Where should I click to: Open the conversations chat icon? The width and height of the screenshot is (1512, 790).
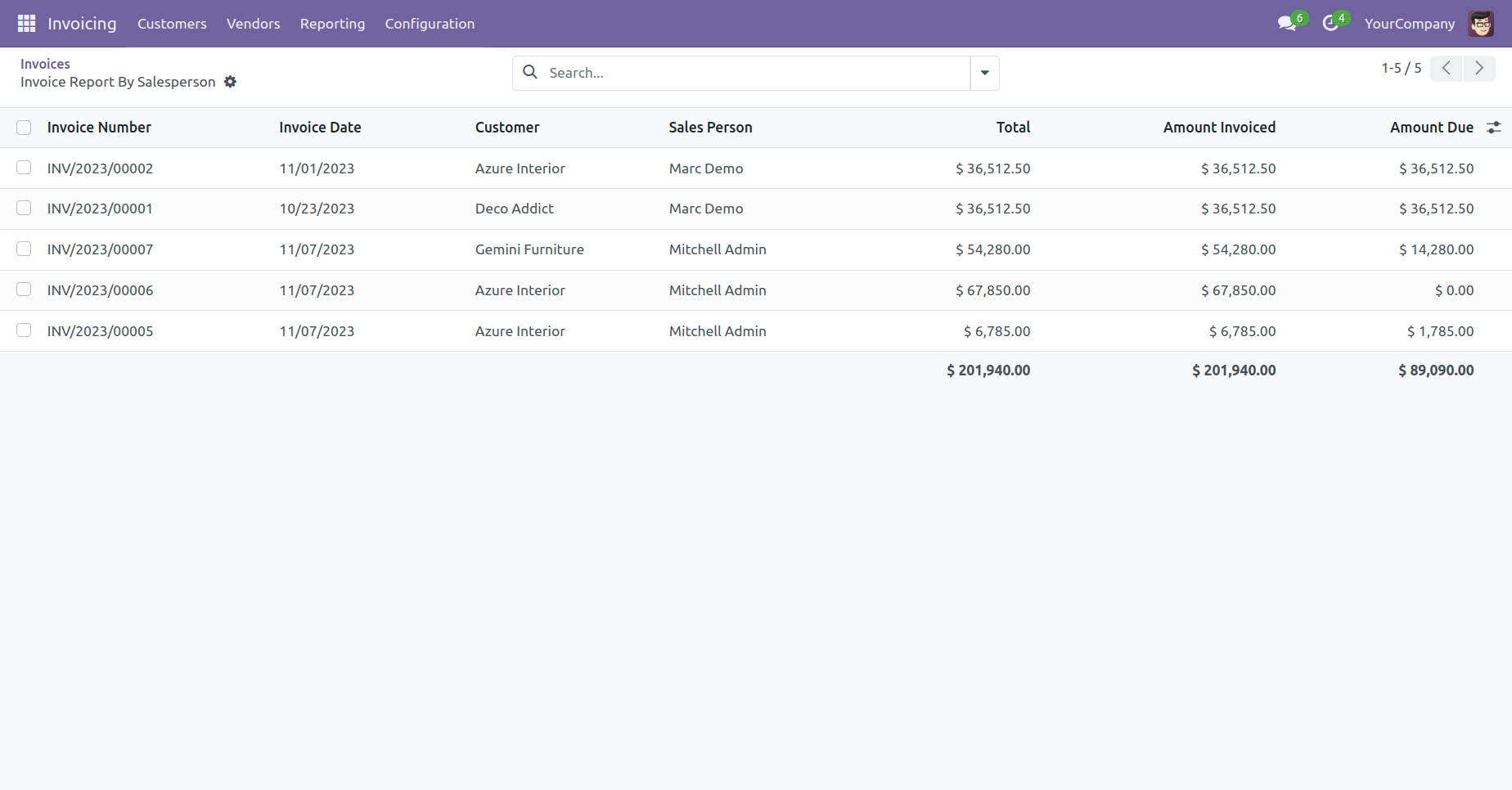tap(1287, 24)
